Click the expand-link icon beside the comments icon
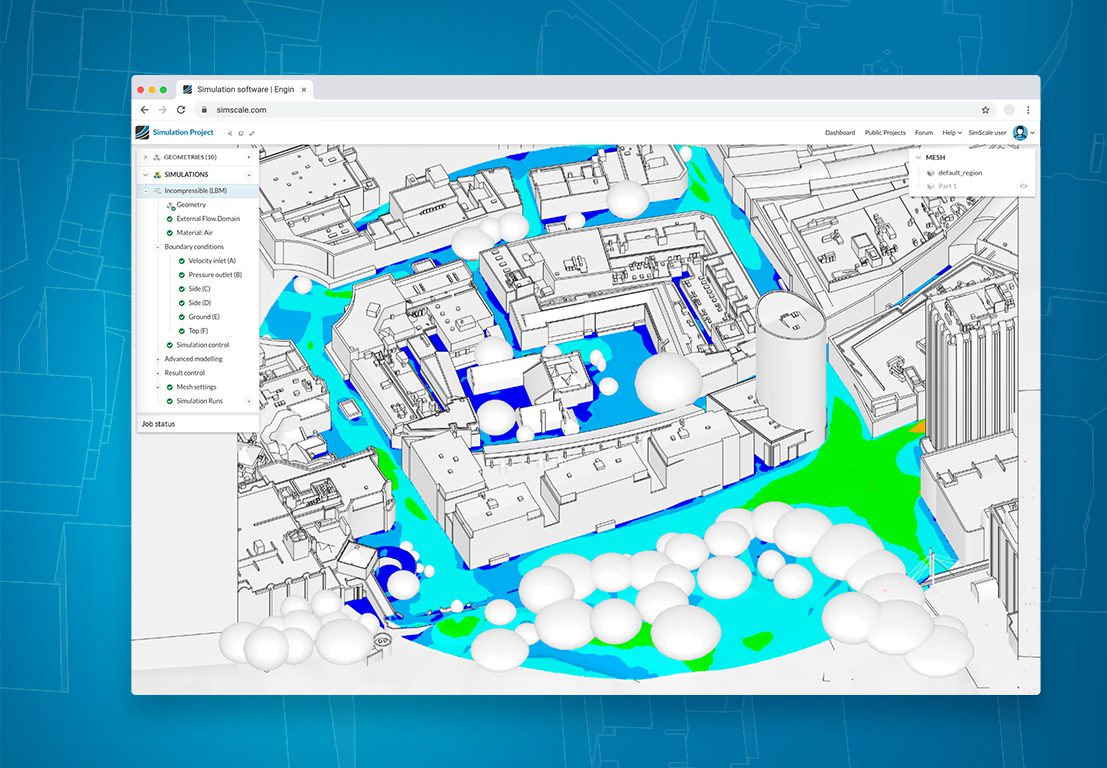Viewport: 1107px width, 768px height. (252, 133)
